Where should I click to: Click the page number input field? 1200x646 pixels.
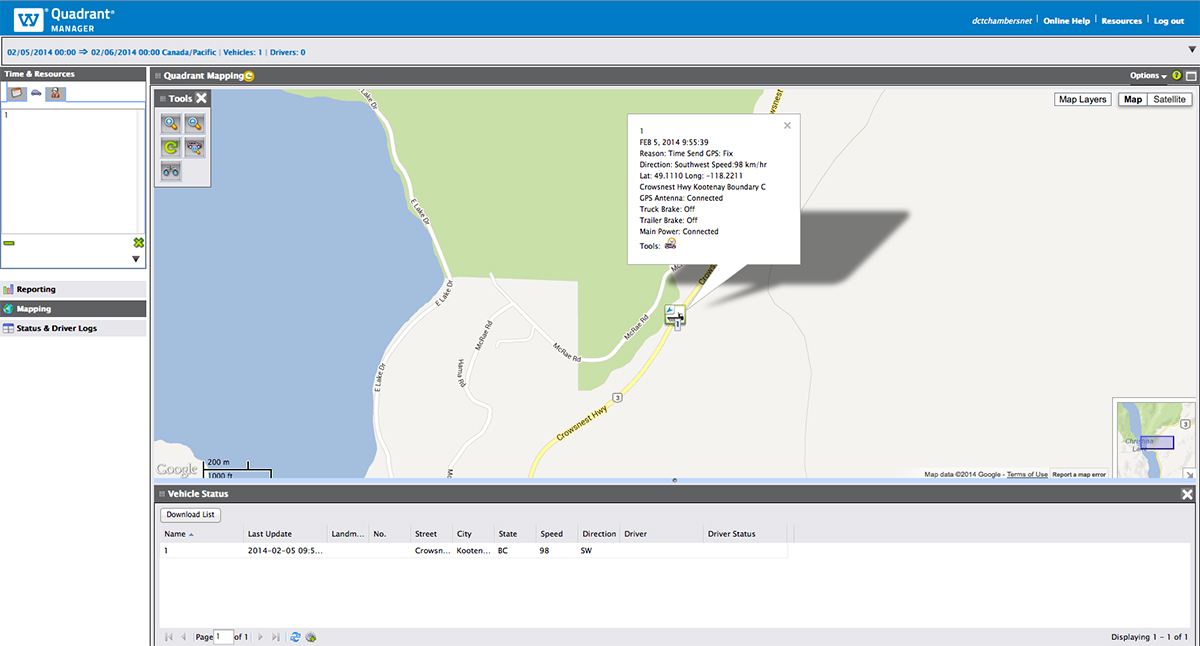[x=223, y=636]
